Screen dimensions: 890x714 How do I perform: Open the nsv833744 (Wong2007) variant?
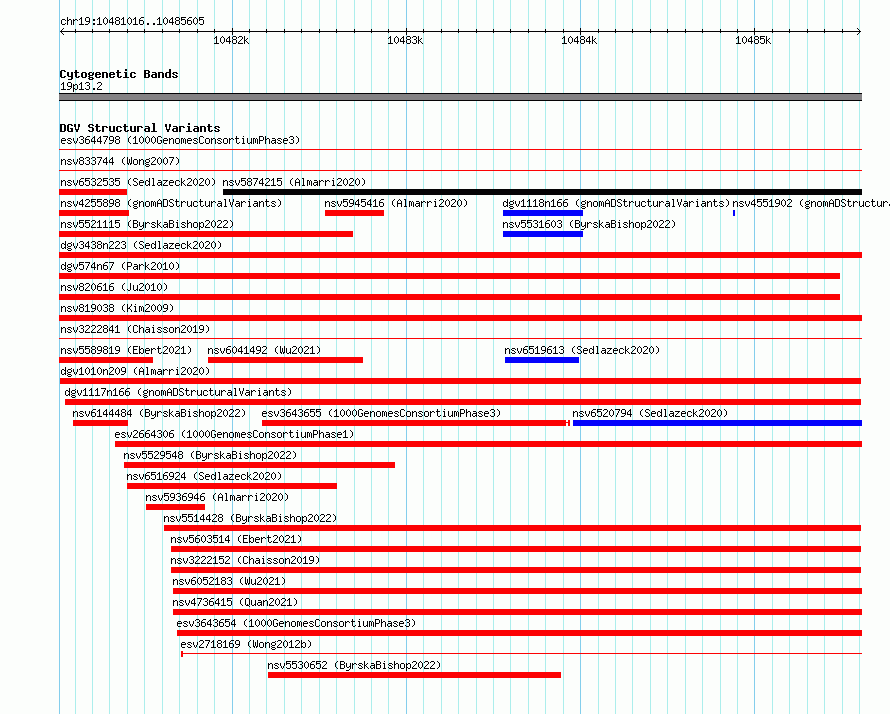[120, 161]
